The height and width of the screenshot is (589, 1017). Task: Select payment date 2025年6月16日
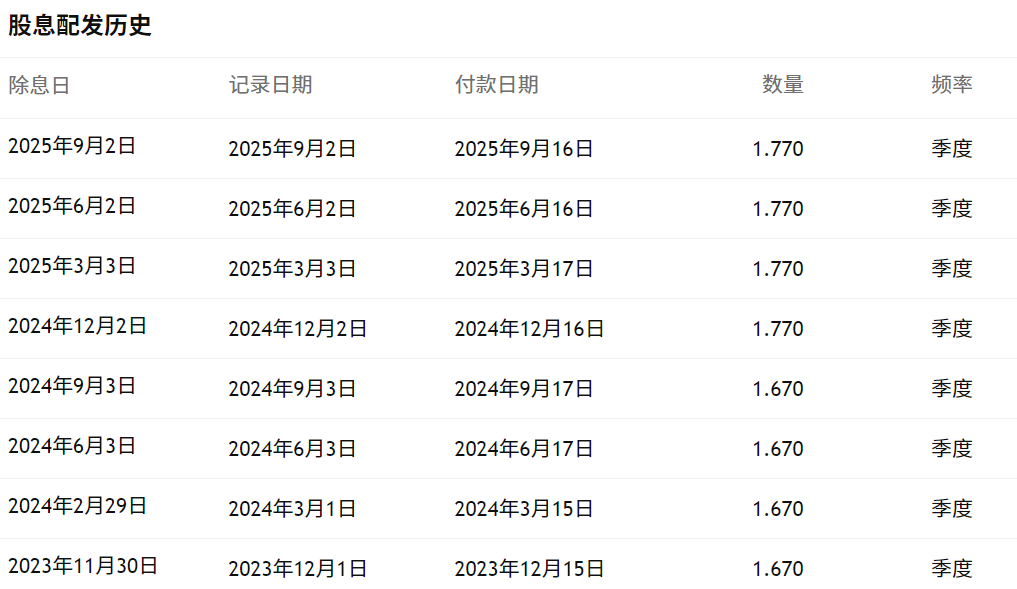pos(524,209)
